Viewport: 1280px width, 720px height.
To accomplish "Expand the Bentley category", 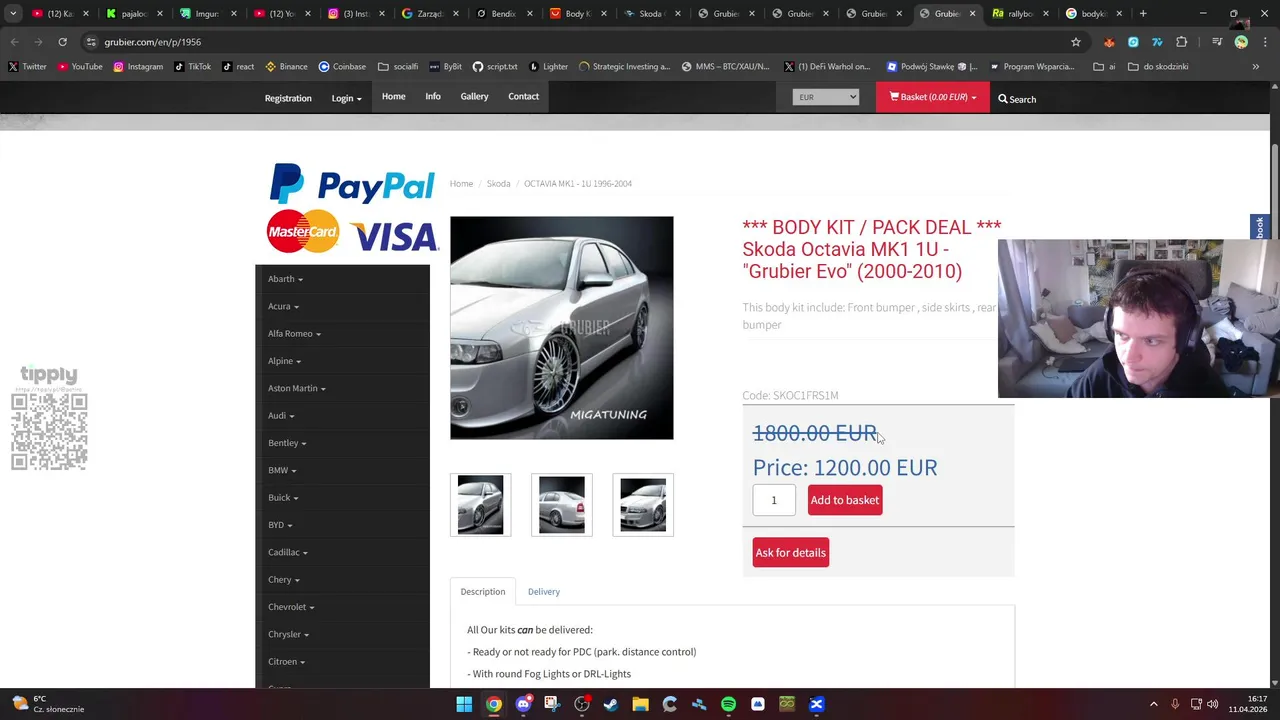I will 287,443.
